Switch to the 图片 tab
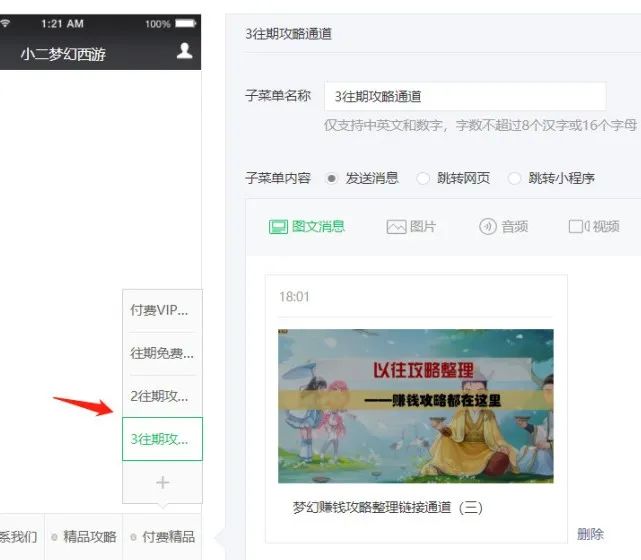This screenshot has width=641, height=560. [411, 226]
